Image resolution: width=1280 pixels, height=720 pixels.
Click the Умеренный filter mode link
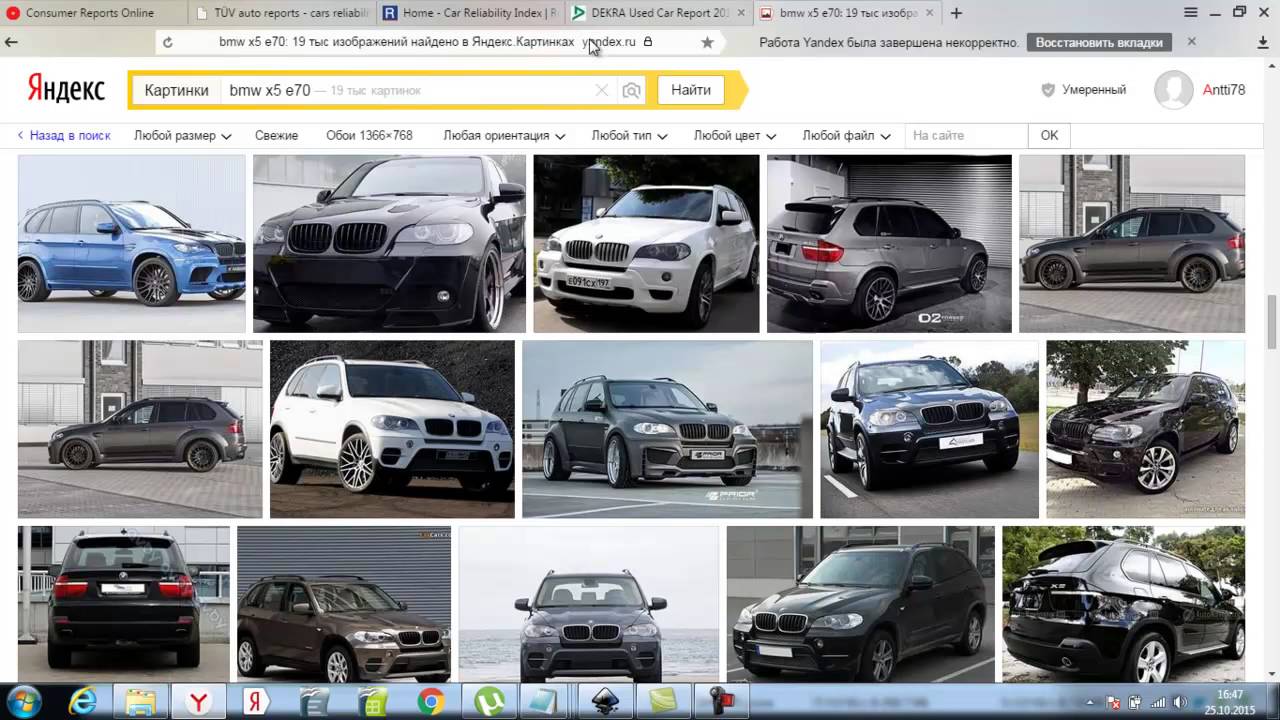[x=1094, y=90]
